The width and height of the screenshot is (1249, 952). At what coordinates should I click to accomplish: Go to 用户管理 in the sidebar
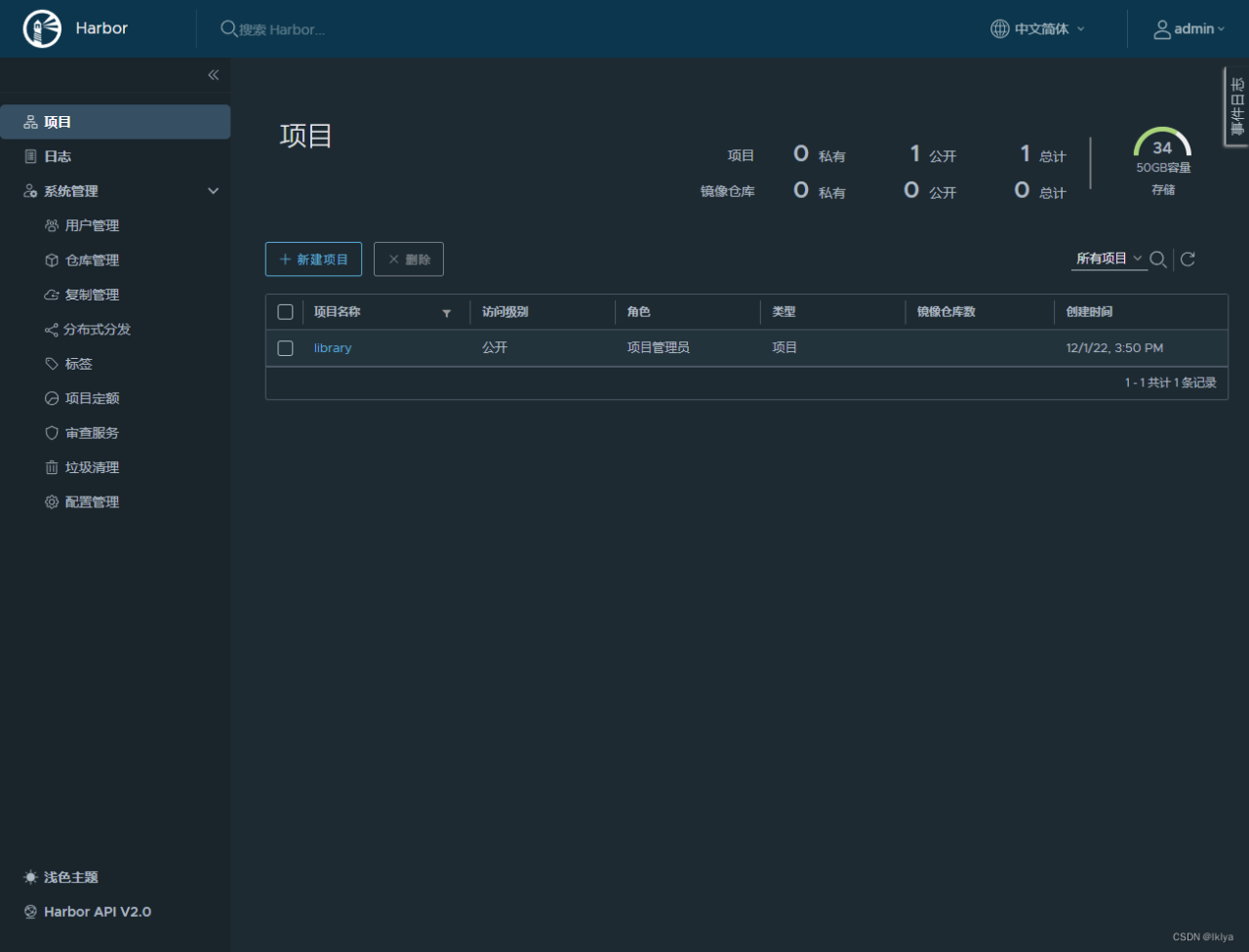coord(92,225)
